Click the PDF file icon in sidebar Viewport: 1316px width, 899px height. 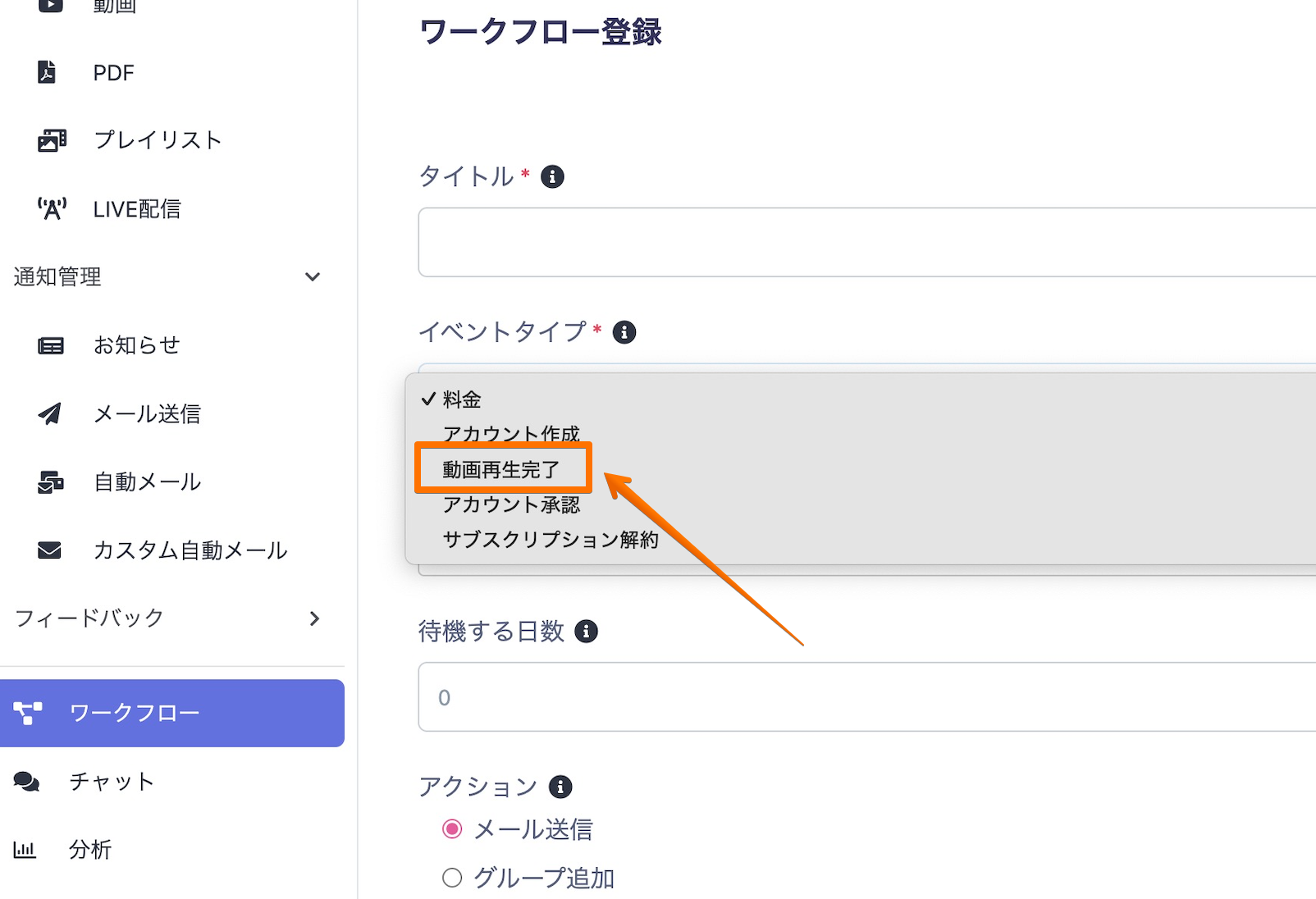tap(48, 72)
